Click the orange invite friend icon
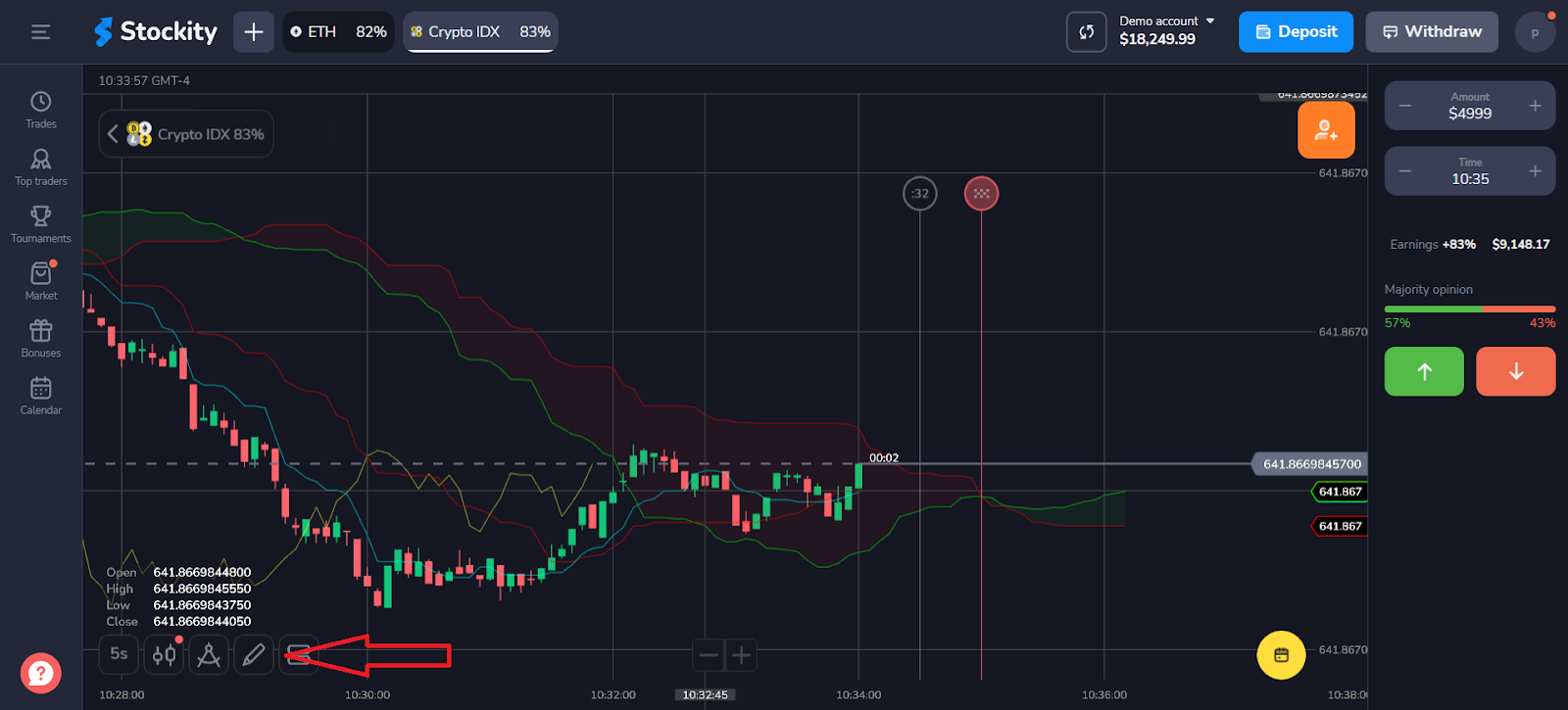The image size is (1568, 710). pyautogui.click(x=1325, y=130)
